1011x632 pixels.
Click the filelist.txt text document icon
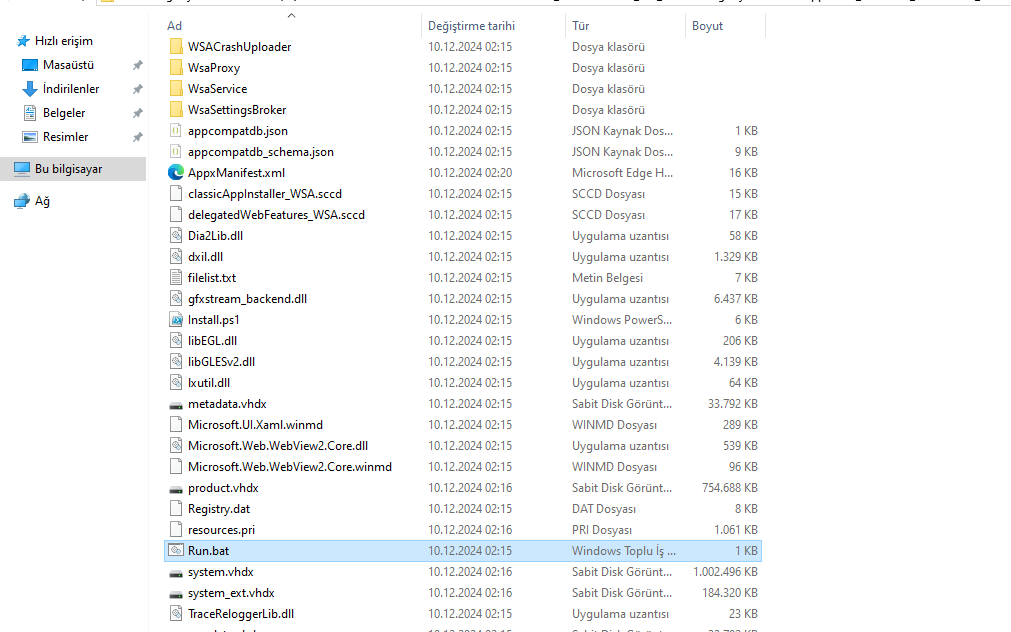point(176,278)
